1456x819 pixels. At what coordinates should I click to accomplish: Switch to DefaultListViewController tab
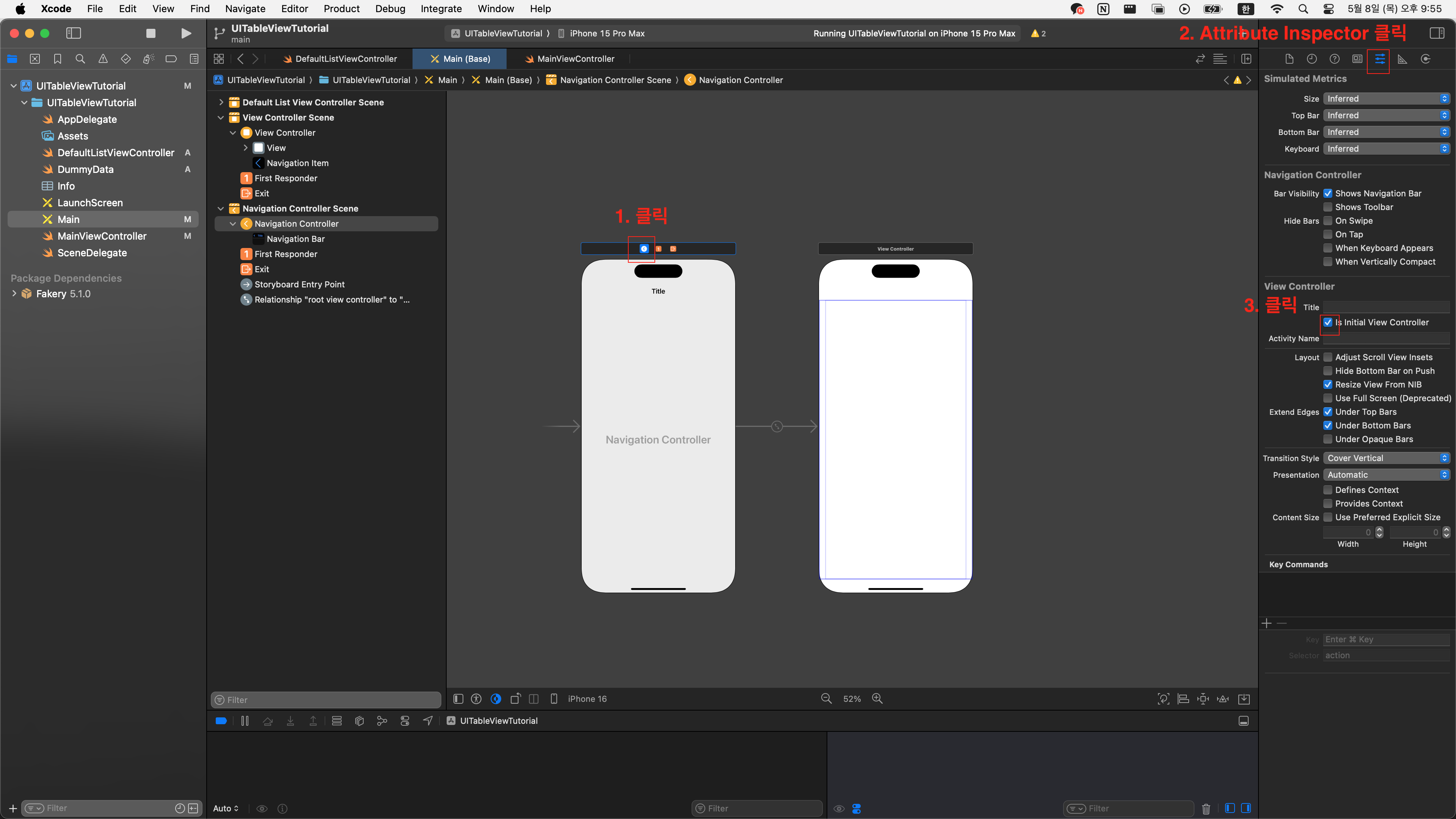point(340,59)
